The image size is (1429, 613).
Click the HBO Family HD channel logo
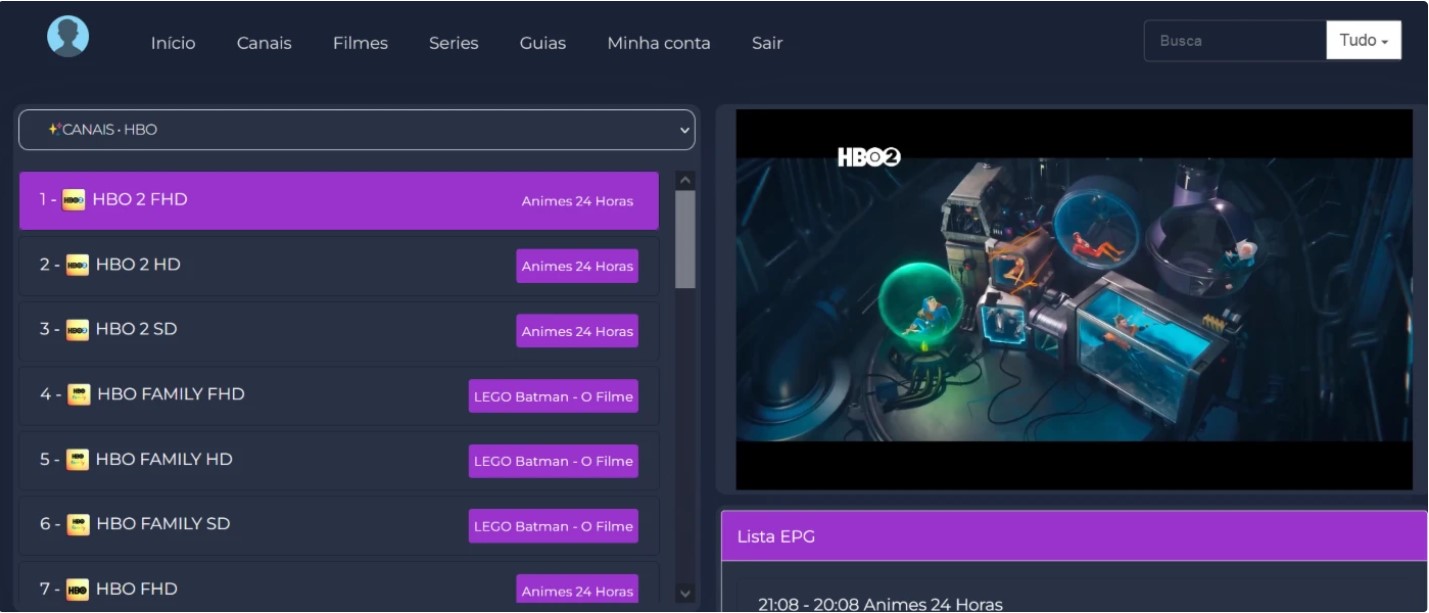pyautogui.click(x=77, y=460)
